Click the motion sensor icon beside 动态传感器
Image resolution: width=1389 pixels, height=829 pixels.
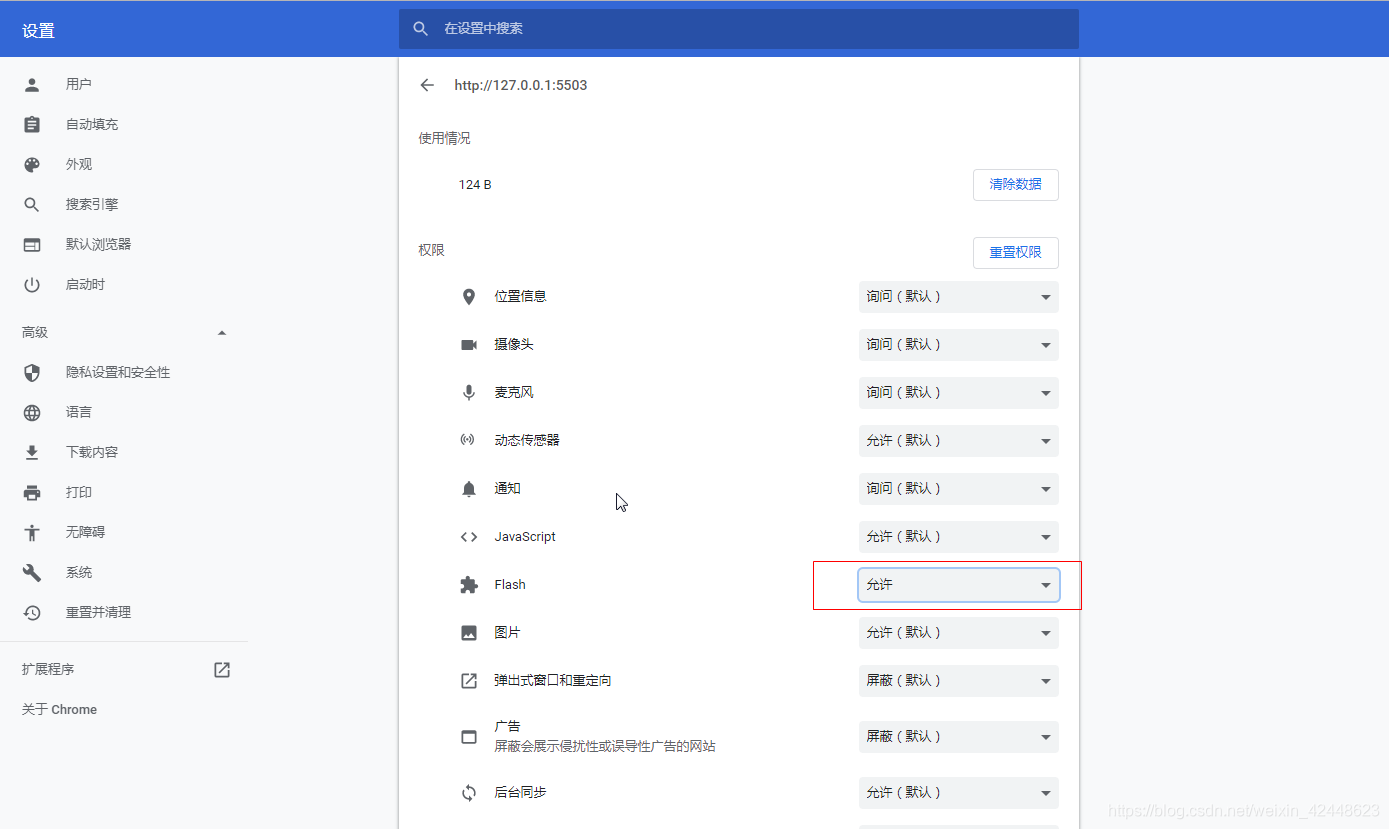[468, 440]
